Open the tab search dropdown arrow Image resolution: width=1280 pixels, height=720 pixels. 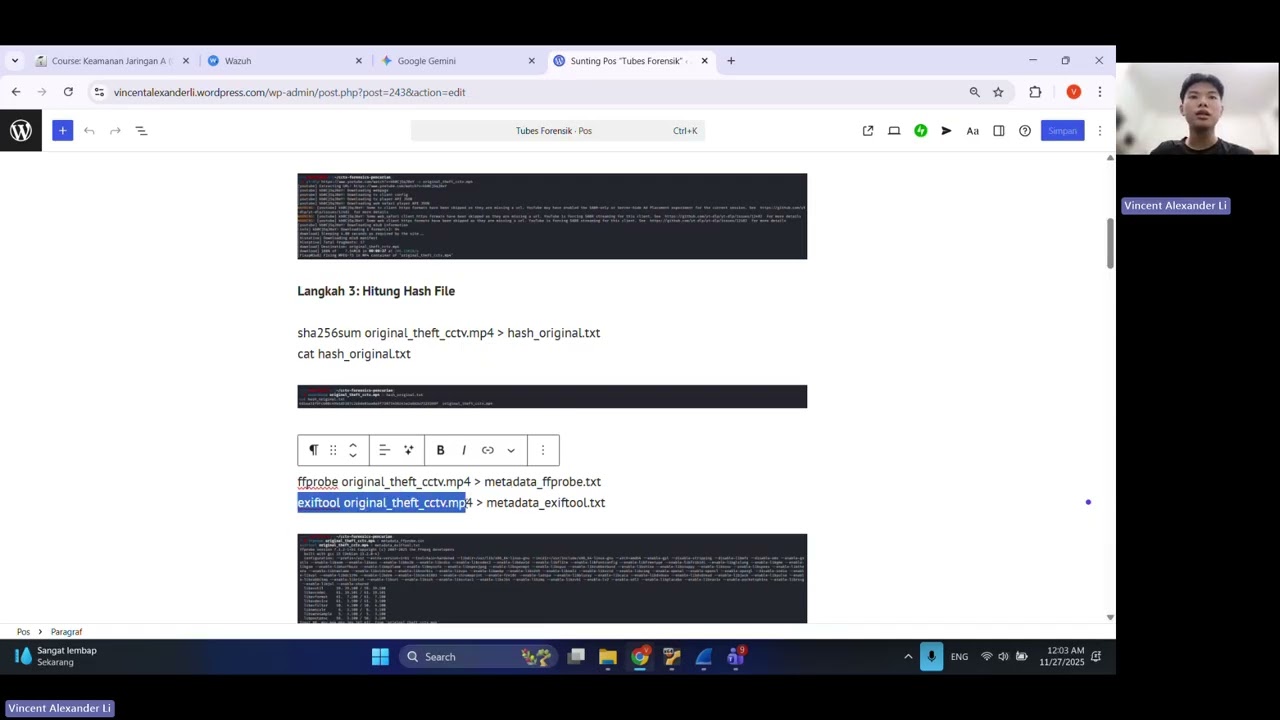point(14,61)
